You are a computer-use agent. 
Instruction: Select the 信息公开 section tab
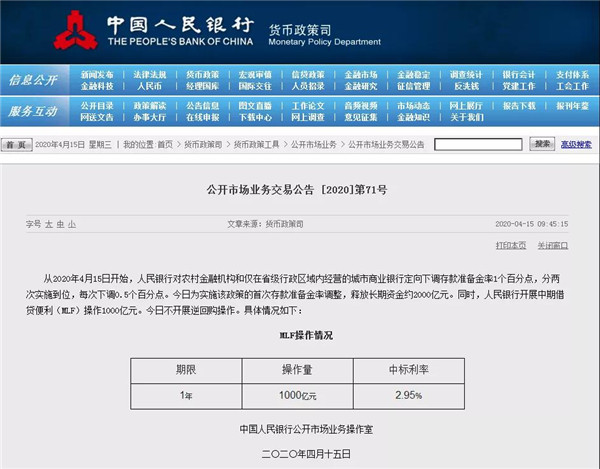click(34, 80)
